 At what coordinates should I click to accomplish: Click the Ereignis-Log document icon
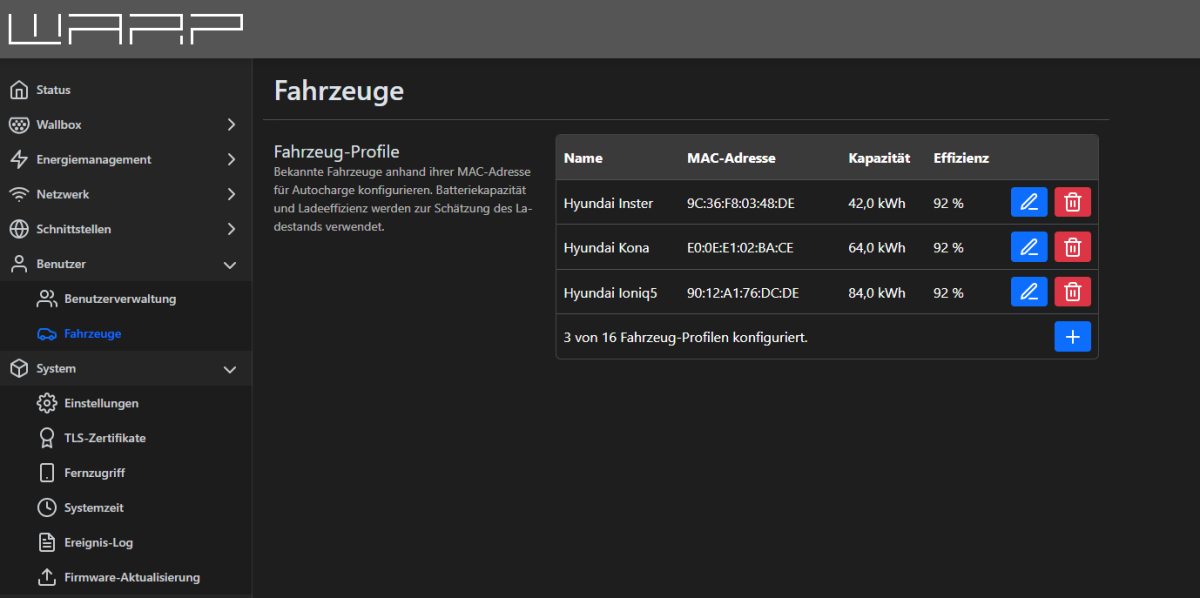click(x=47, y=543)
